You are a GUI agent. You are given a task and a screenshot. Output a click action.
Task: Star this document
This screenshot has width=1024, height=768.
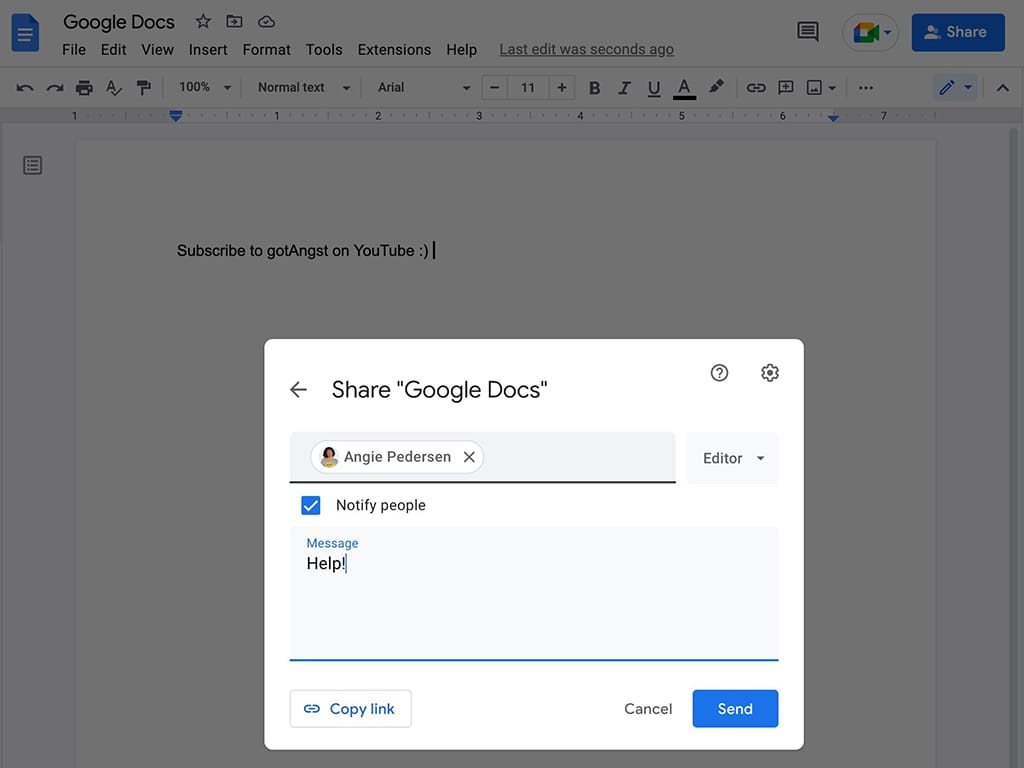(203, 21)
